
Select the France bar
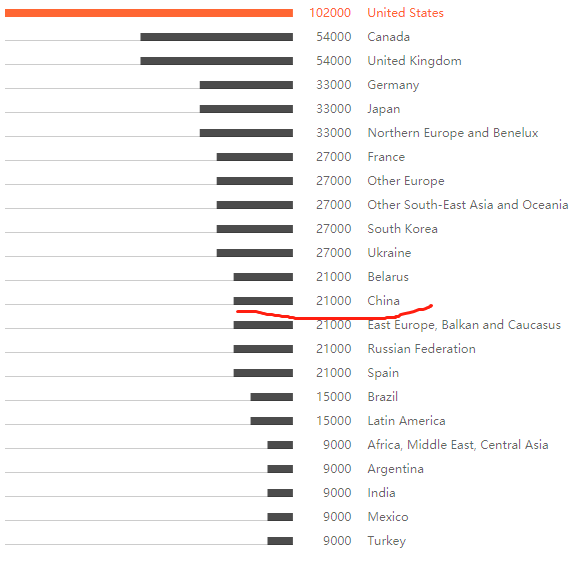[255, 157]
